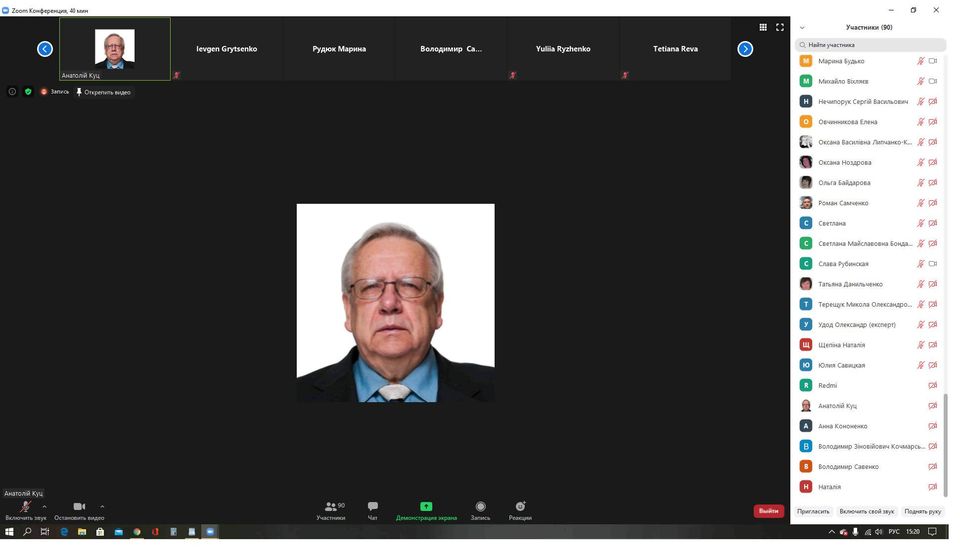Collapse the Участники panel chevron

(x=802, y=27)
